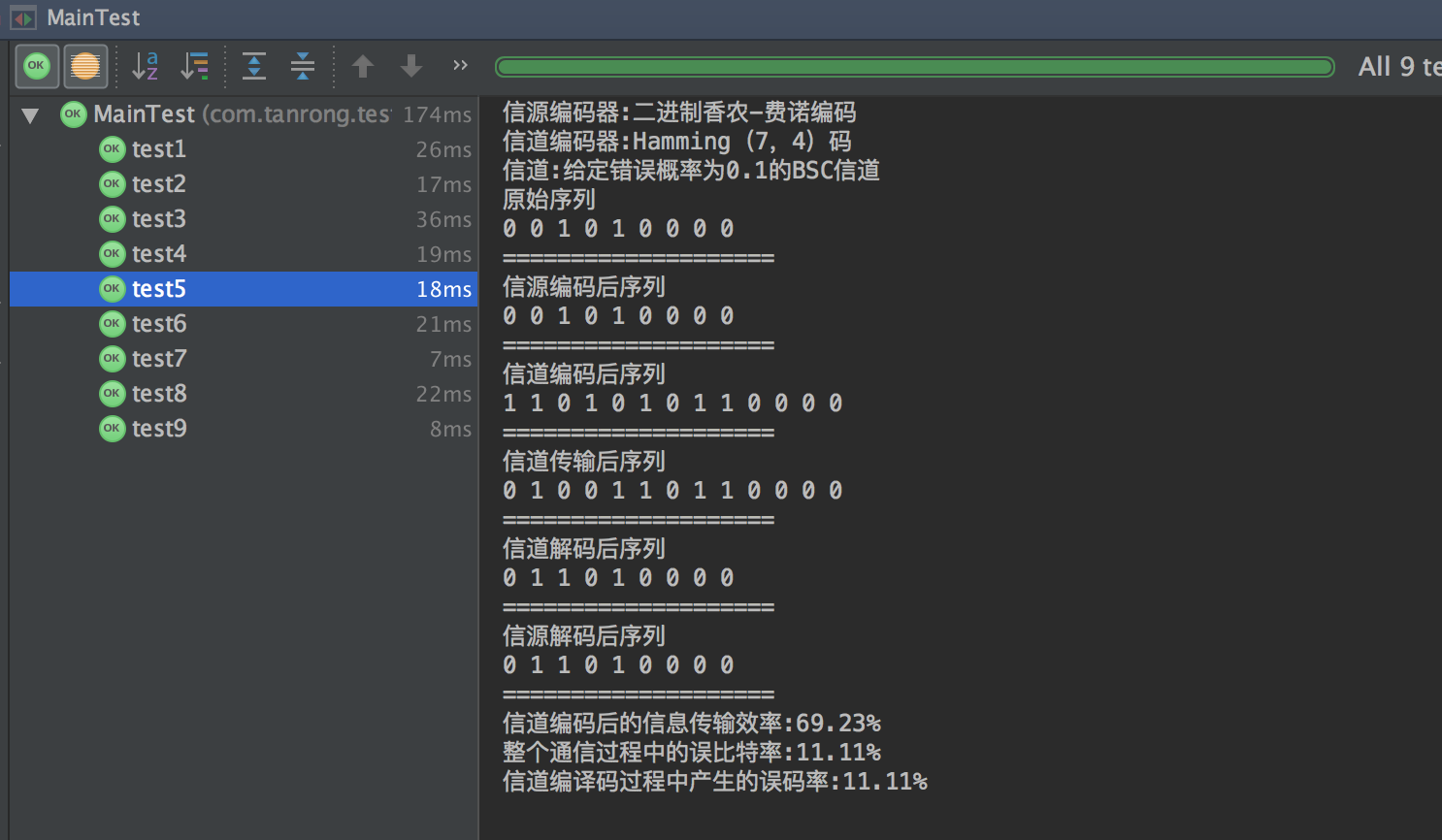The height and width of the screenshot is (840, 1442).
Task: Select test9 in the results tree
Action: pos(244,429)
